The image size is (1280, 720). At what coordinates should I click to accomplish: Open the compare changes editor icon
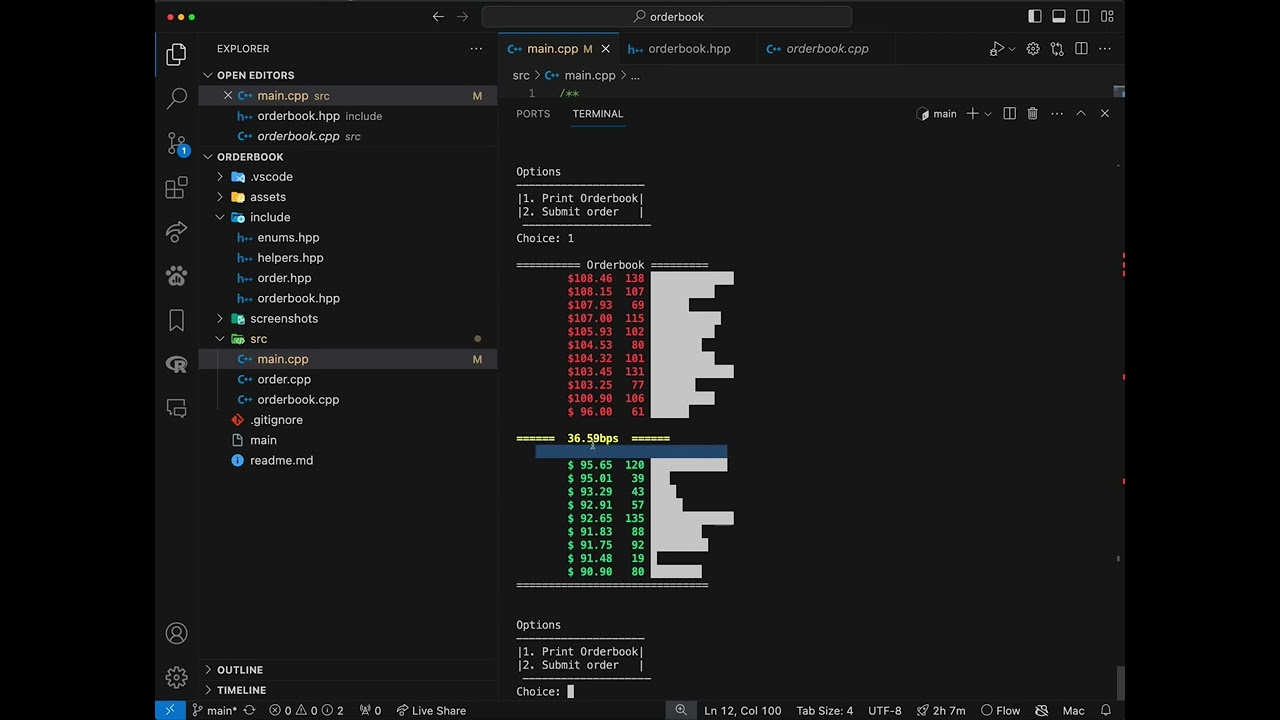(1057, 48)
